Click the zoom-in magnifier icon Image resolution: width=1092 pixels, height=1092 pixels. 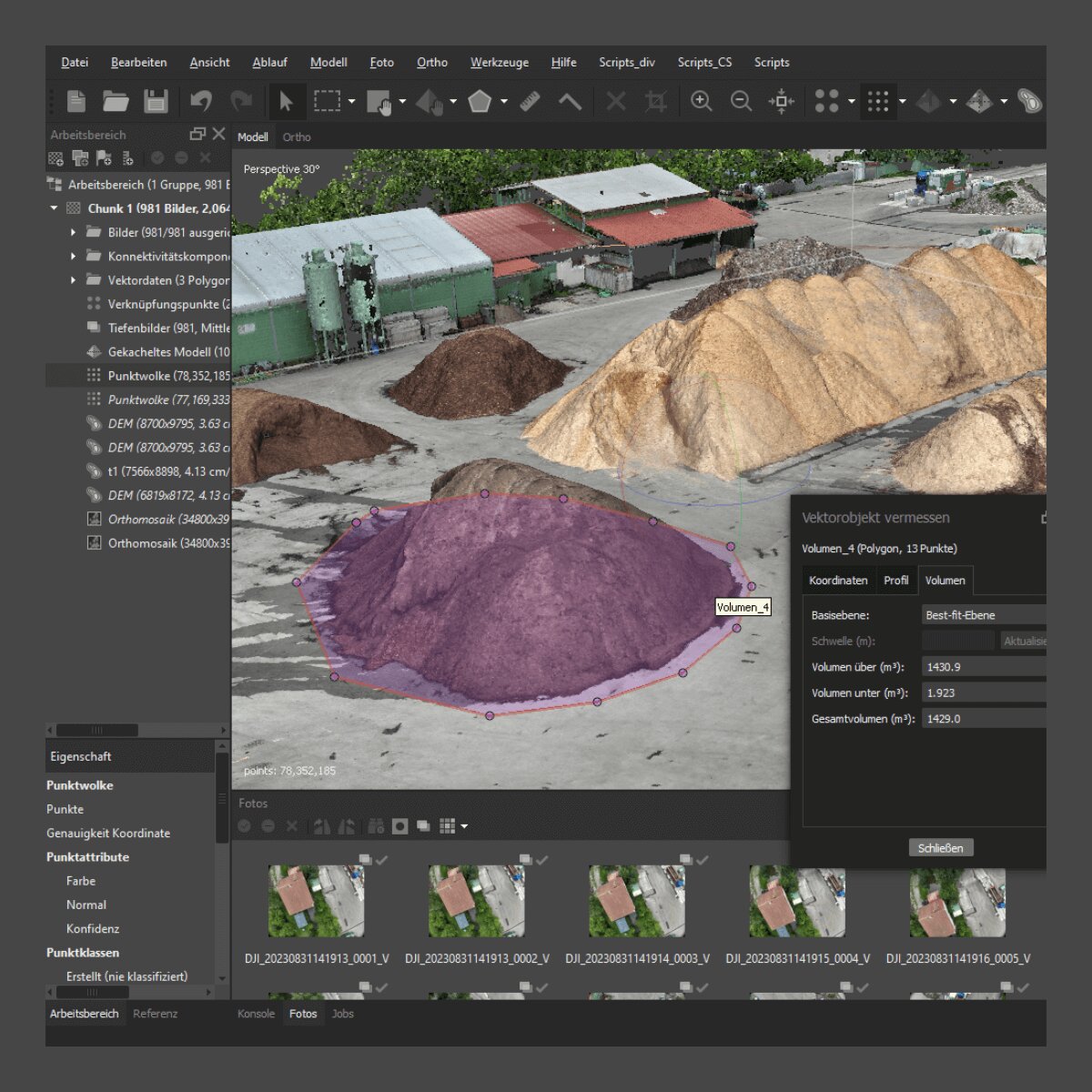pos(701,101)
